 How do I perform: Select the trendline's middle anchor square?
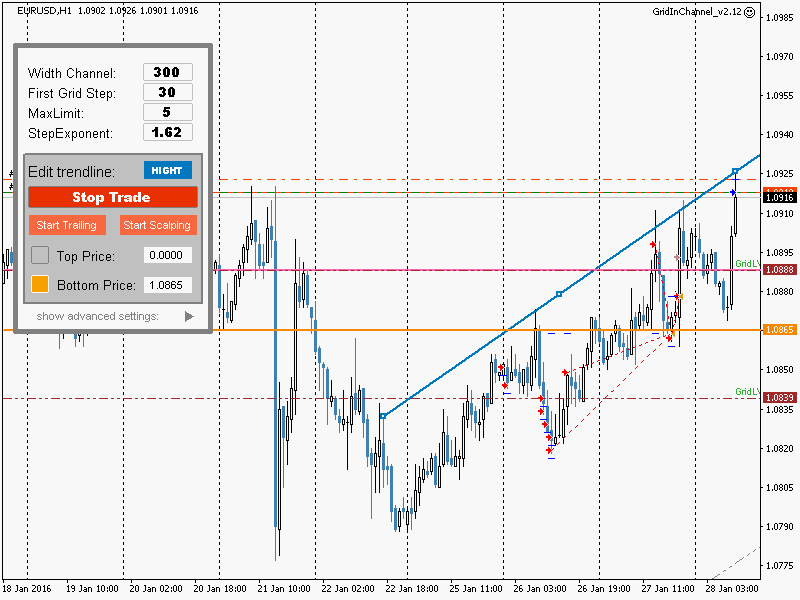[559, 294]
